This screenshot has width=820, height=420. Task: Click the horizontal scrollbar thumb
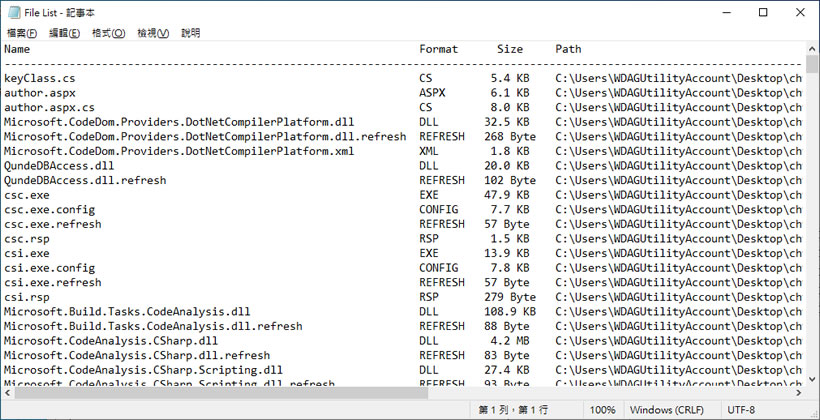point(221,392)
